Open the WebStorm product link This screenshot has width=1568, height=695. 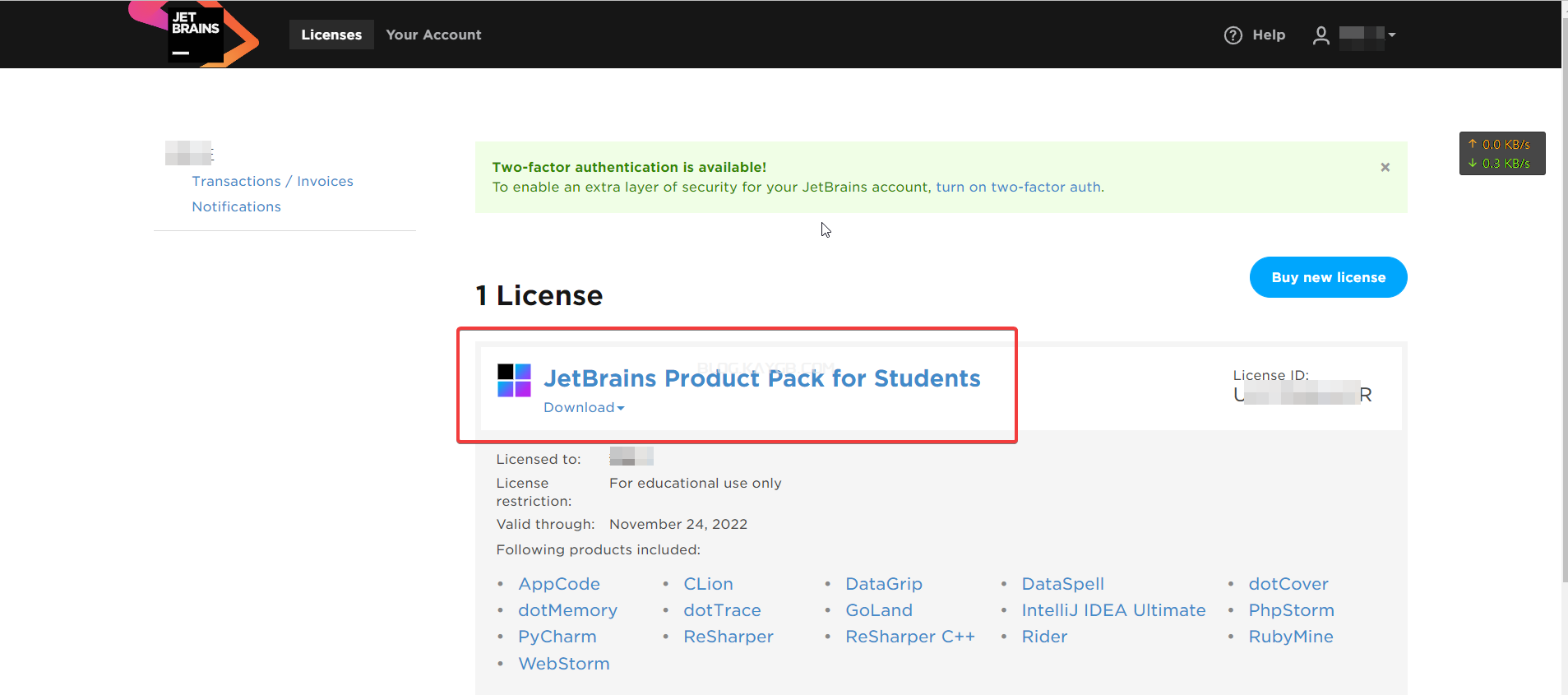tap(564, 664)
